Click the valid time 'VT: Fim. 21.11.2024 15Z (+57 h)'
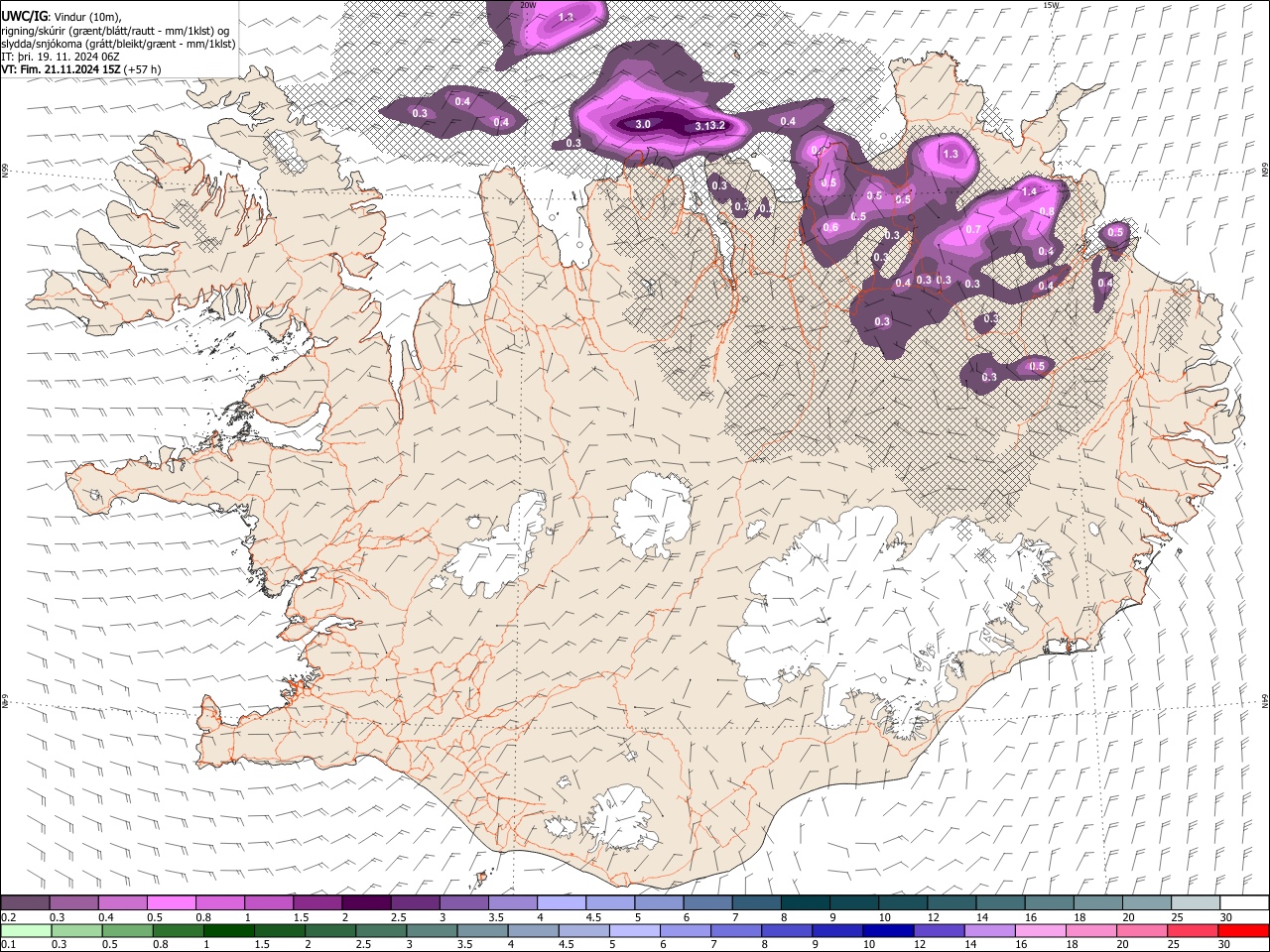Image resolution: width=1270 pixels, height=952 pixels. [80, 69]
